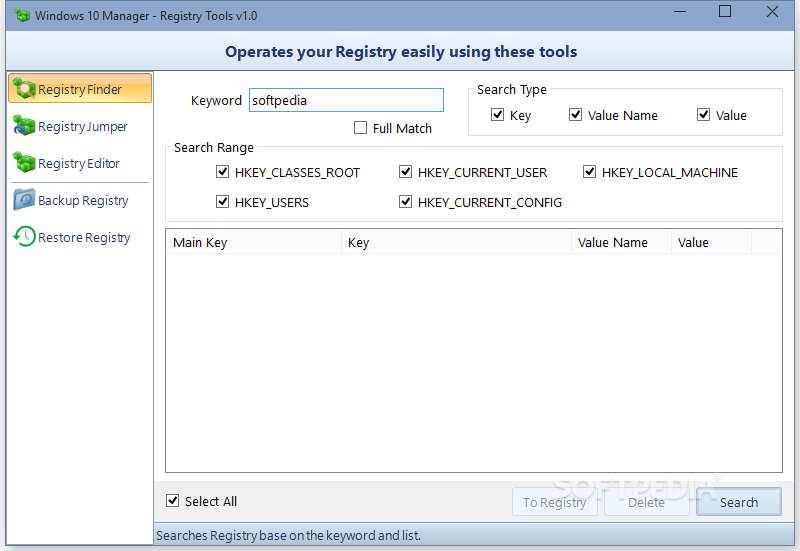Click the Registry Finder magnifier icon
This screenshot has height=551, width=800.
[24, 89]
